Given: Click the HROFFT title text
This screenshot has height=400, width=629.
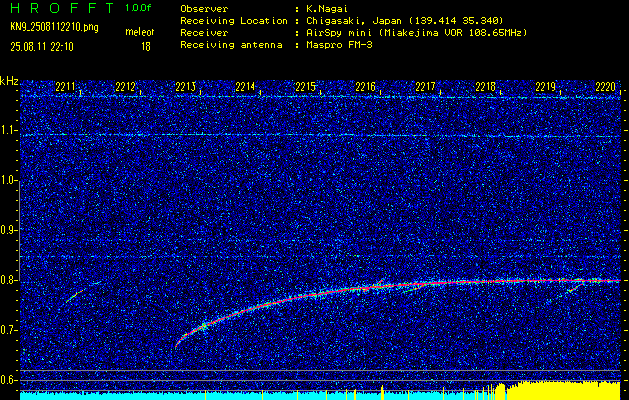Looking at the screenshot, I should coord(63,8).
